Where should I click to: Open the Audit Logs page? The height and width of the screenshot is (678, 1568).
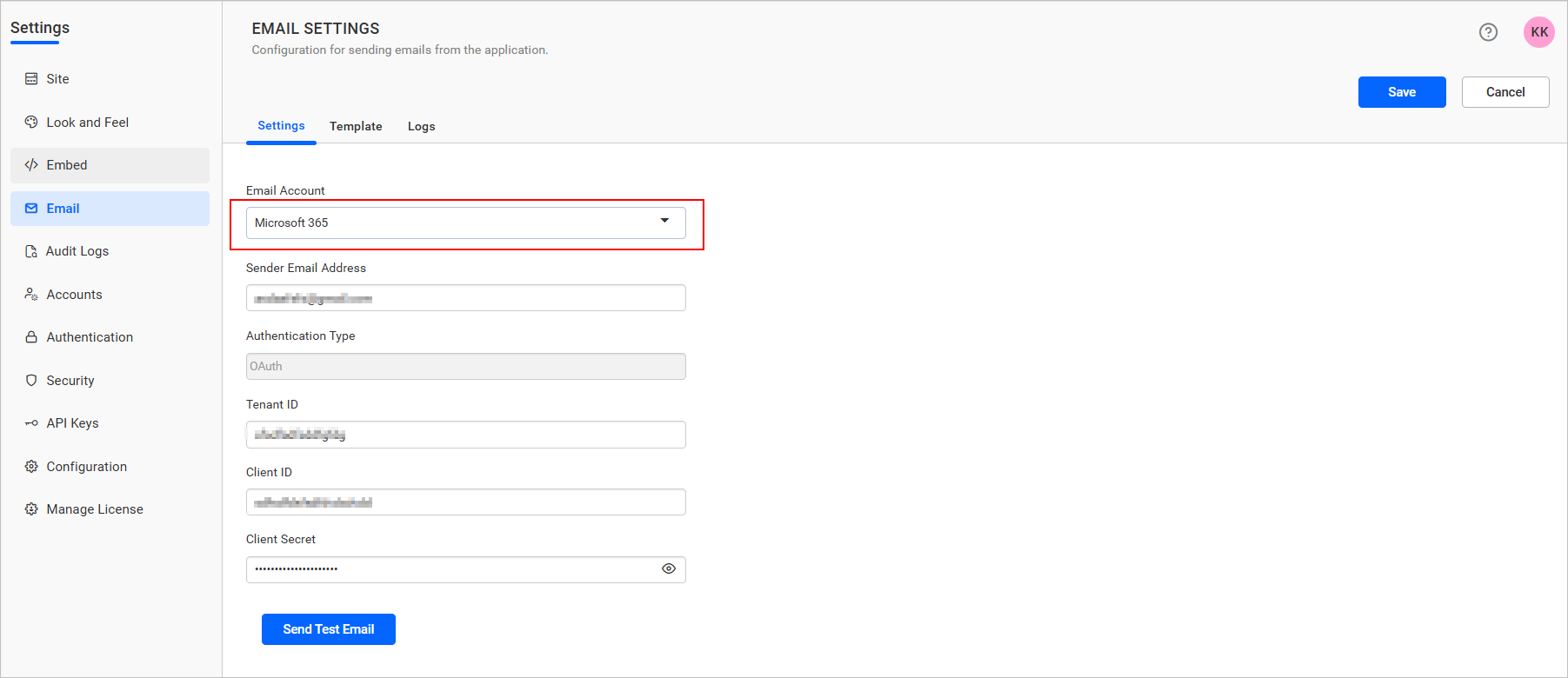[x=110, y=251]
